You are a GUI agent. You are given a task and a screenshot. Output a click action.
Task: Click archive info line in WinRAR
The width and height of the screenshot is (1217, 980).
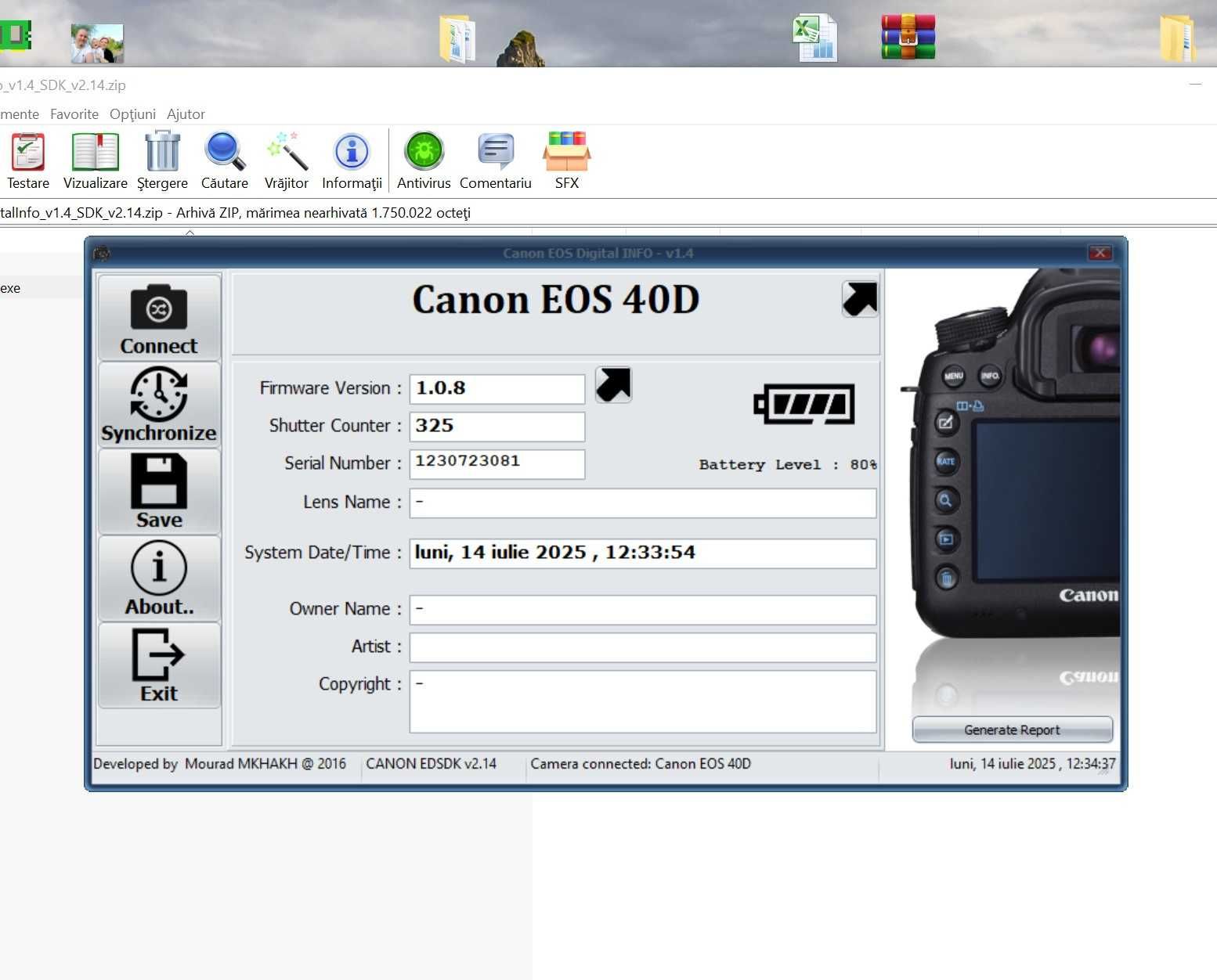(x=235, y=213)
